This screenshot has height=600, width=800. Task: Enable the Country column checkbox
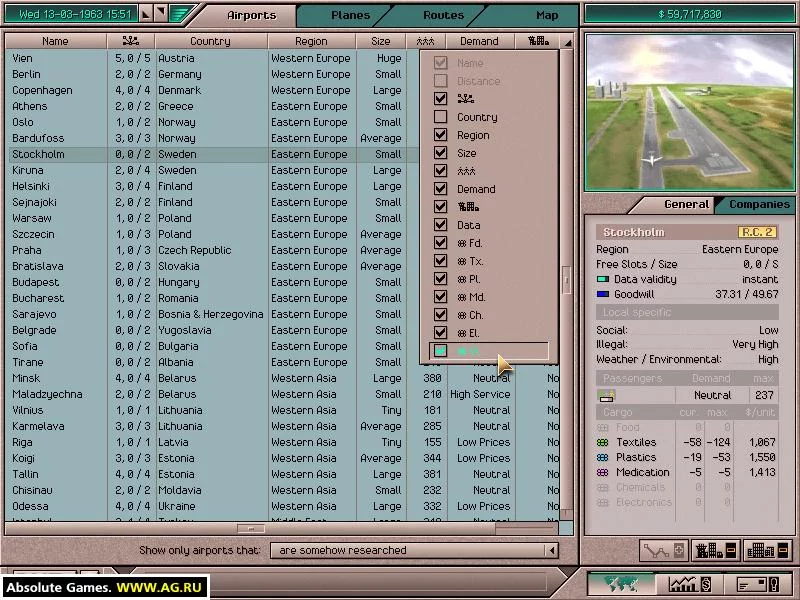pyautogui.click(x=440, y=117)
